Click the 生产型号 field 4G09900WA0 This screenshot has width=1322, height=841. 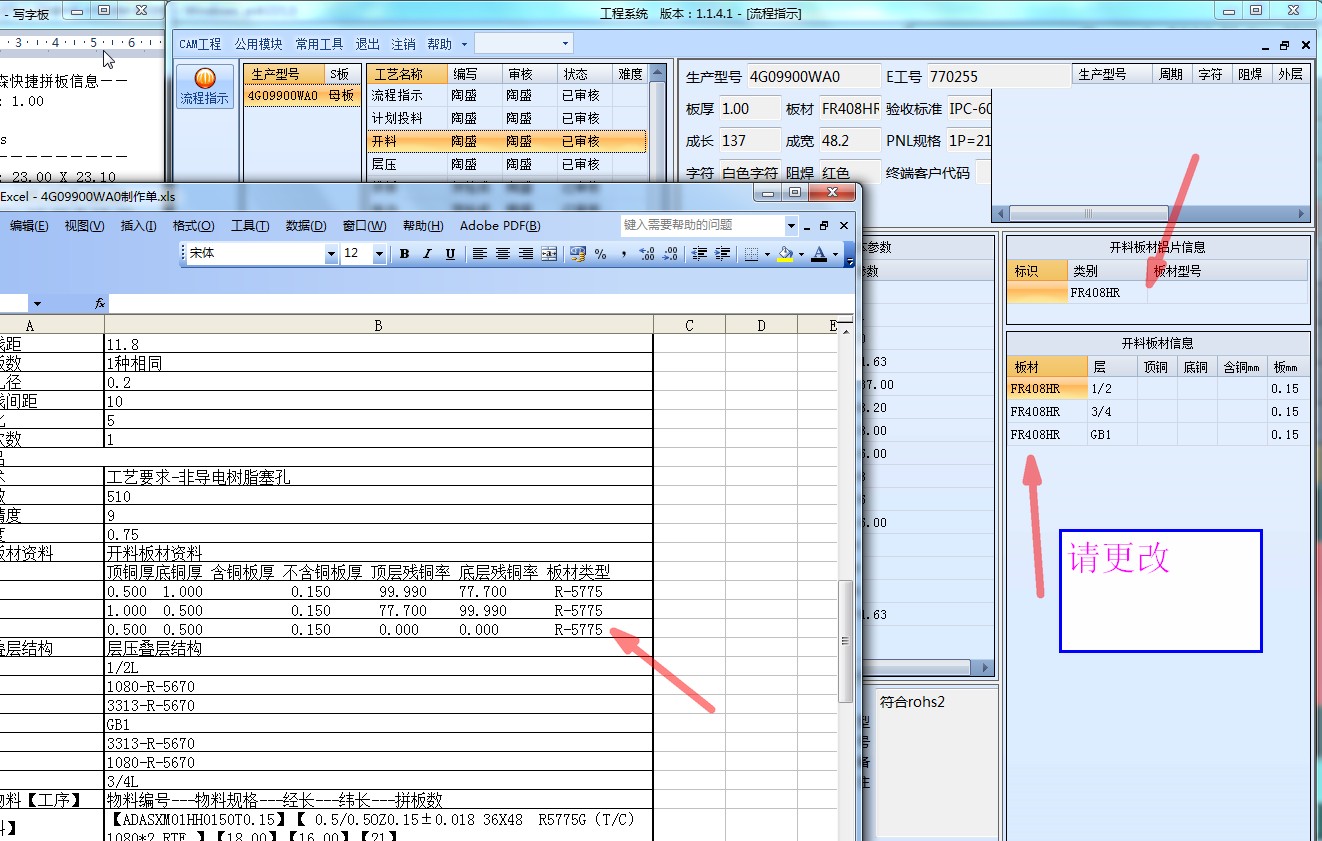[x=812, y=76]
